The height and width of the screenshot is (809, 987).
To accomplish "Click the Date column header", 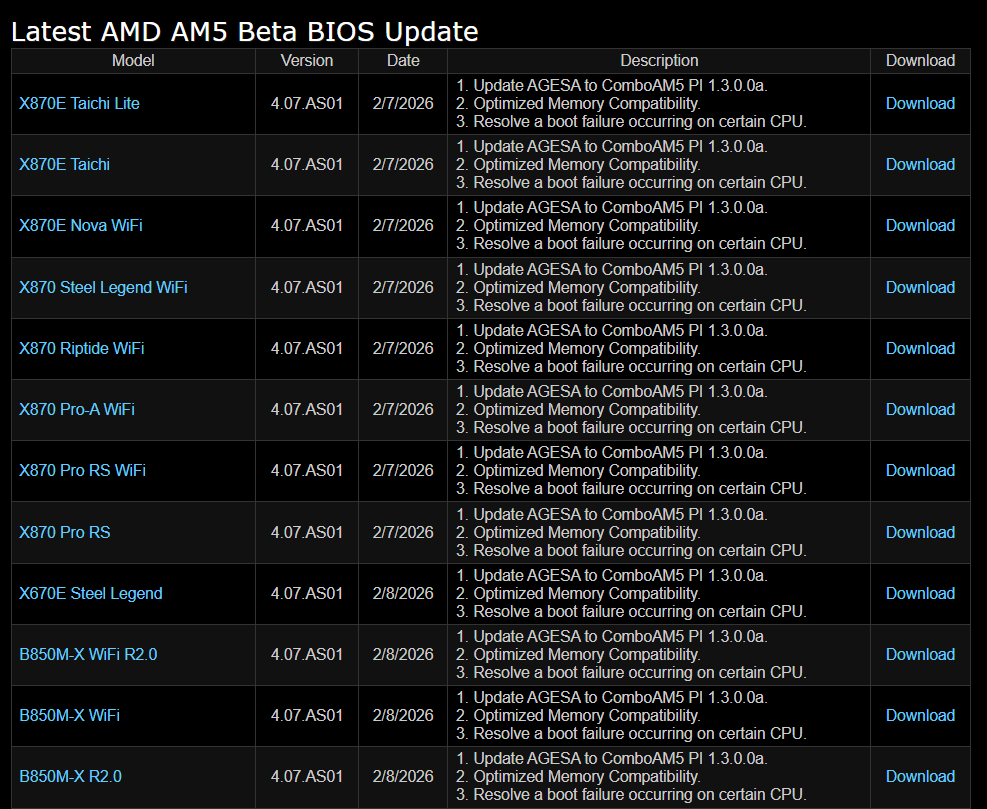I will 403,60.
